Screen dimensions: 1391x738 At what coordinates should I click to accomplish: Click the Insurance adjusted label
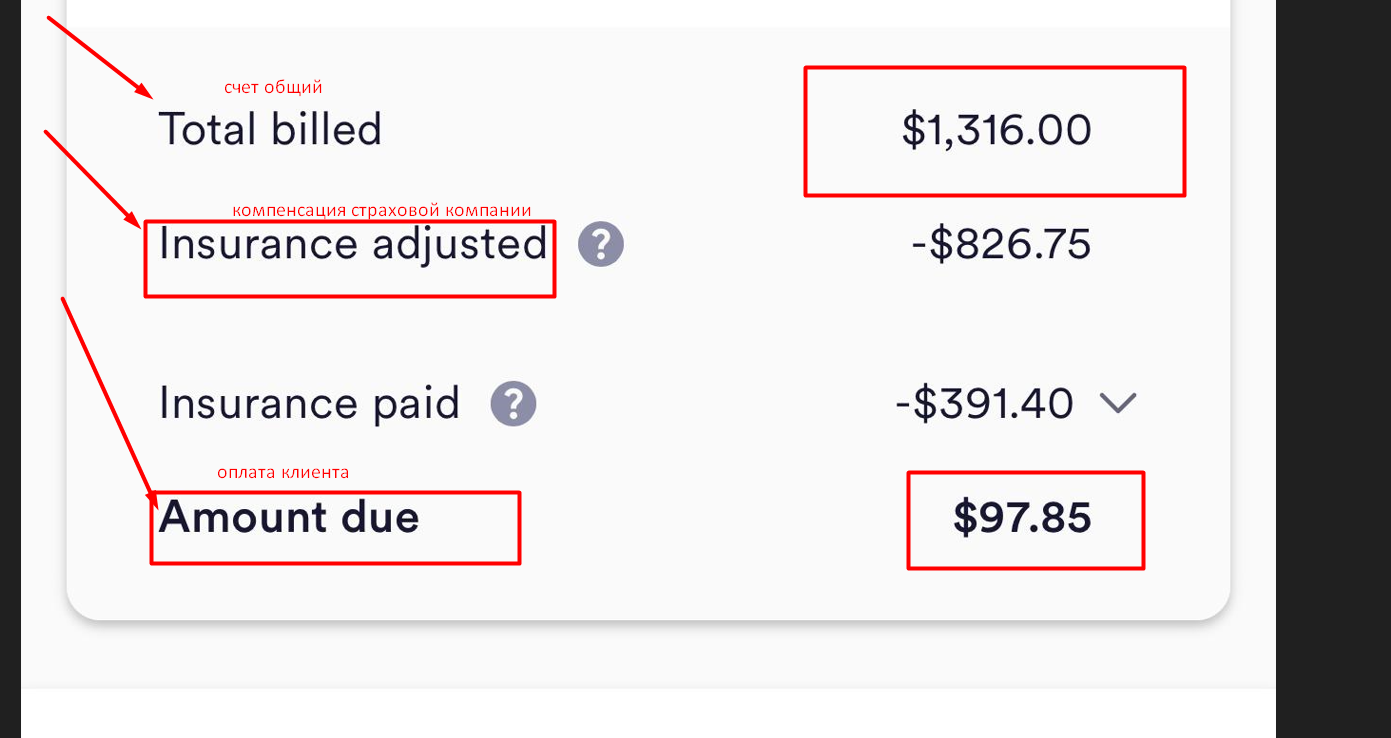point(353,245)
